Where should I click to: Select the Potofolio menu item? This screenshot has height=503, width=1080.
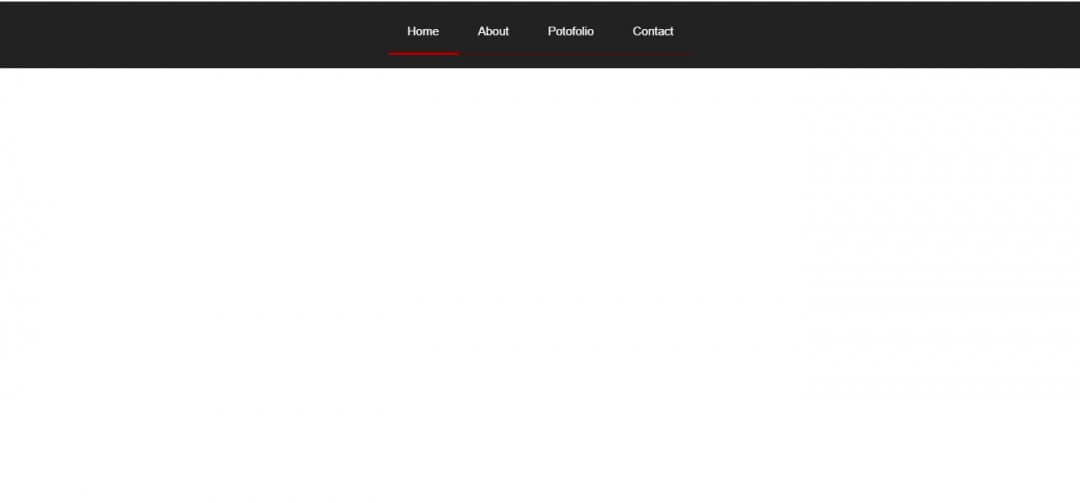[570, 31]
